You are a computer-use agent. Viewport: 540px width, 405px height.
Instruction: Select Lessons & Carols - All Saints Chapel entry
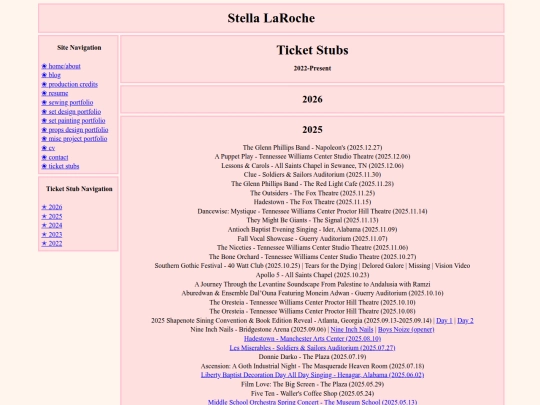tap(312, 166)
